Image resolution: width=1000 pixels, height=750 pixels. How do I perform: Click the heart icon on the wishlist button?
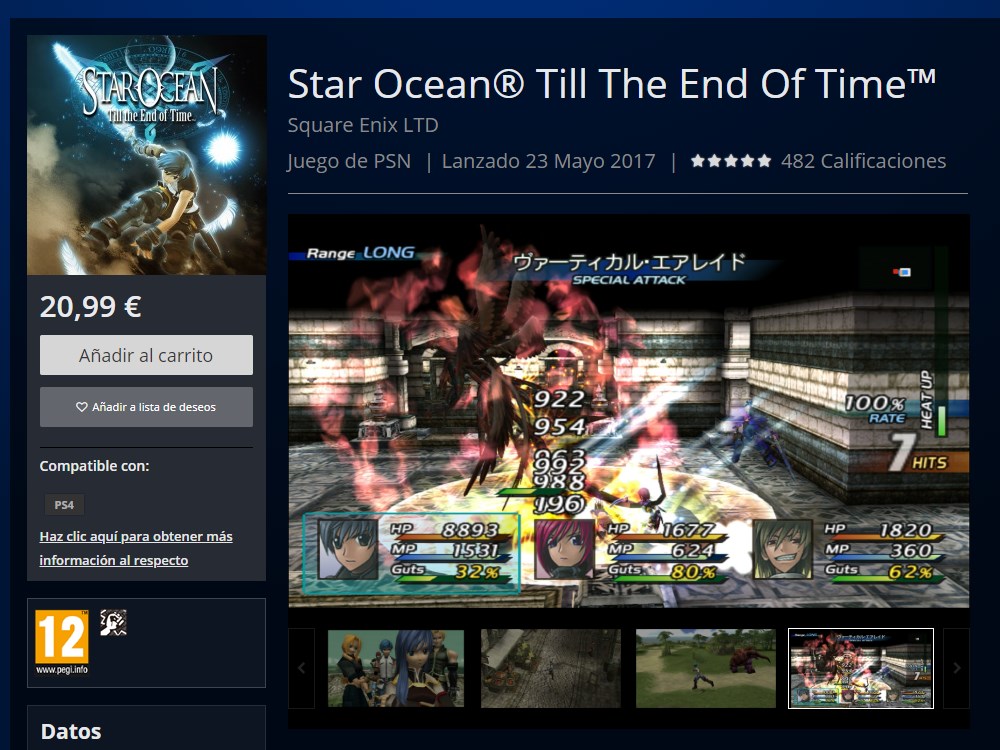click(x=82, y=407)
